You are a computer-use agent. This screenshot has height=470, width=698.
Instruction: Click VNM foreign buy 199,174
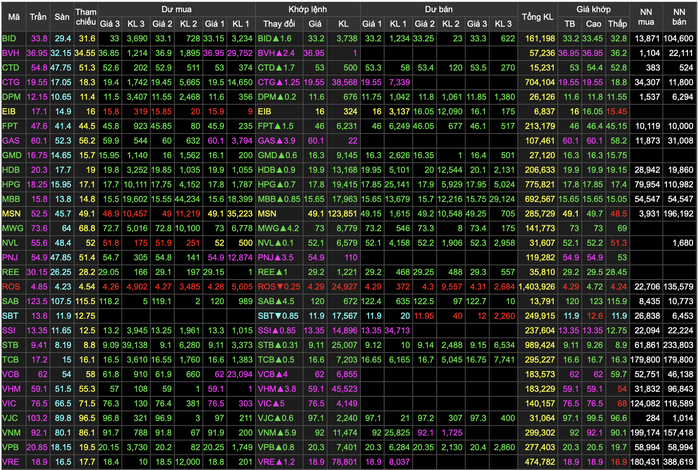645,433
